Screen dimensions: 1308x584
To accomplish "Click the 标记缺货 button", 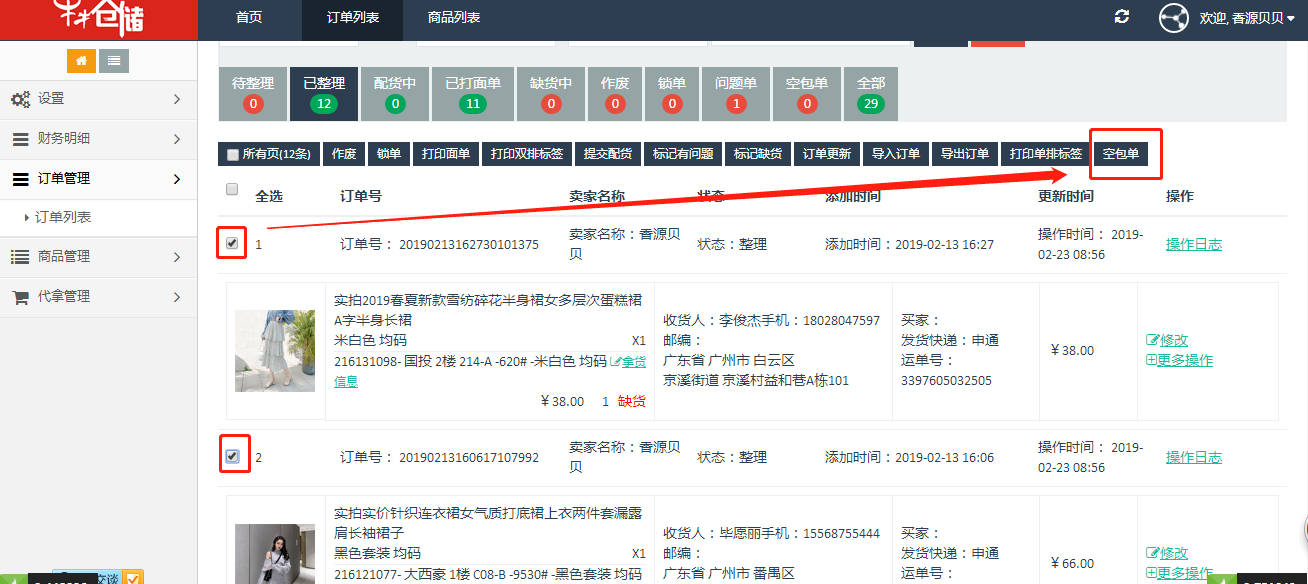I will click(x=758, y=154).
